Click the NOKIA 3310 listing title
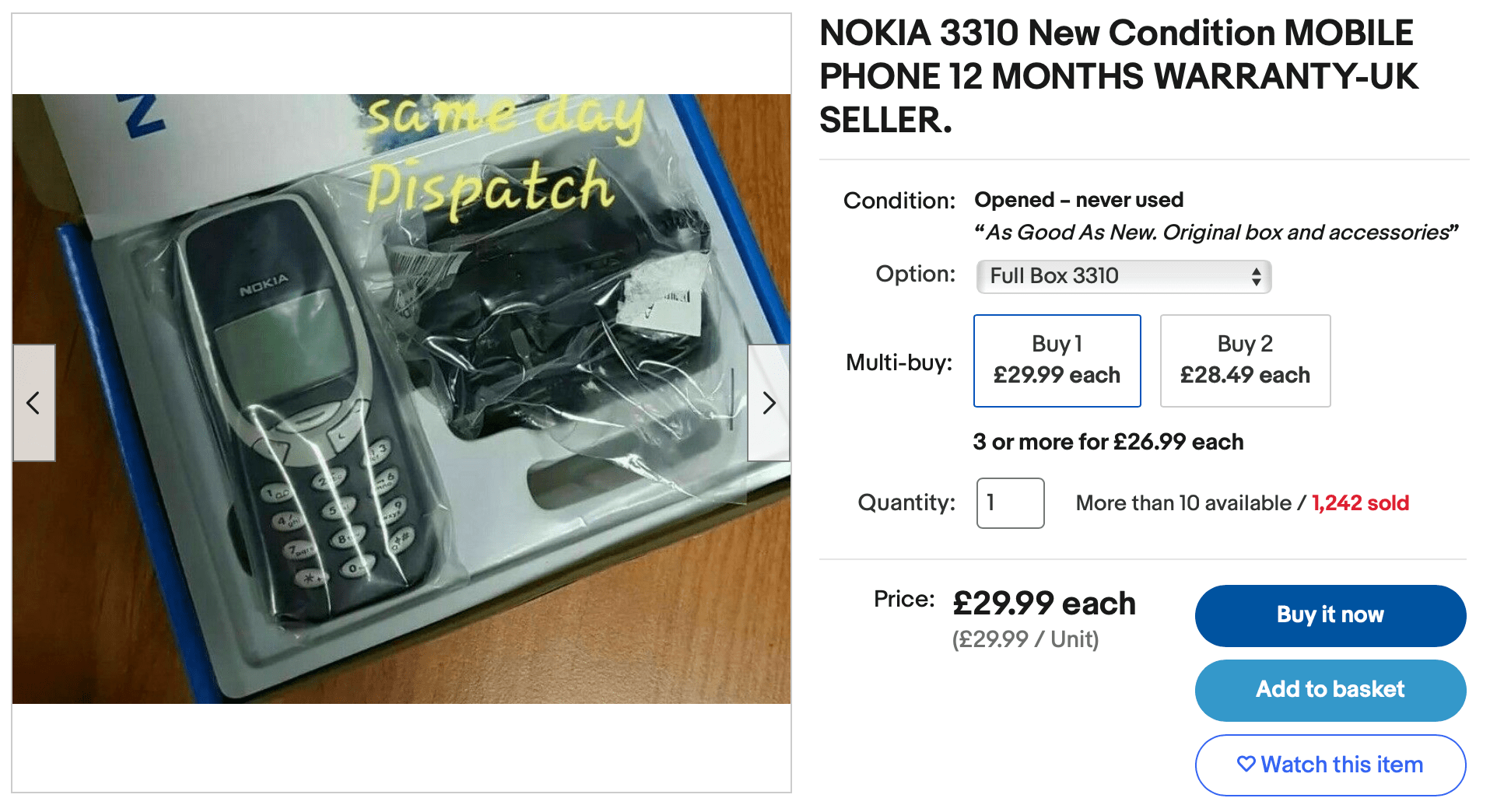Image resolution: width=1497 pixels, height=812 pixels. click(x=1118, y=76)
